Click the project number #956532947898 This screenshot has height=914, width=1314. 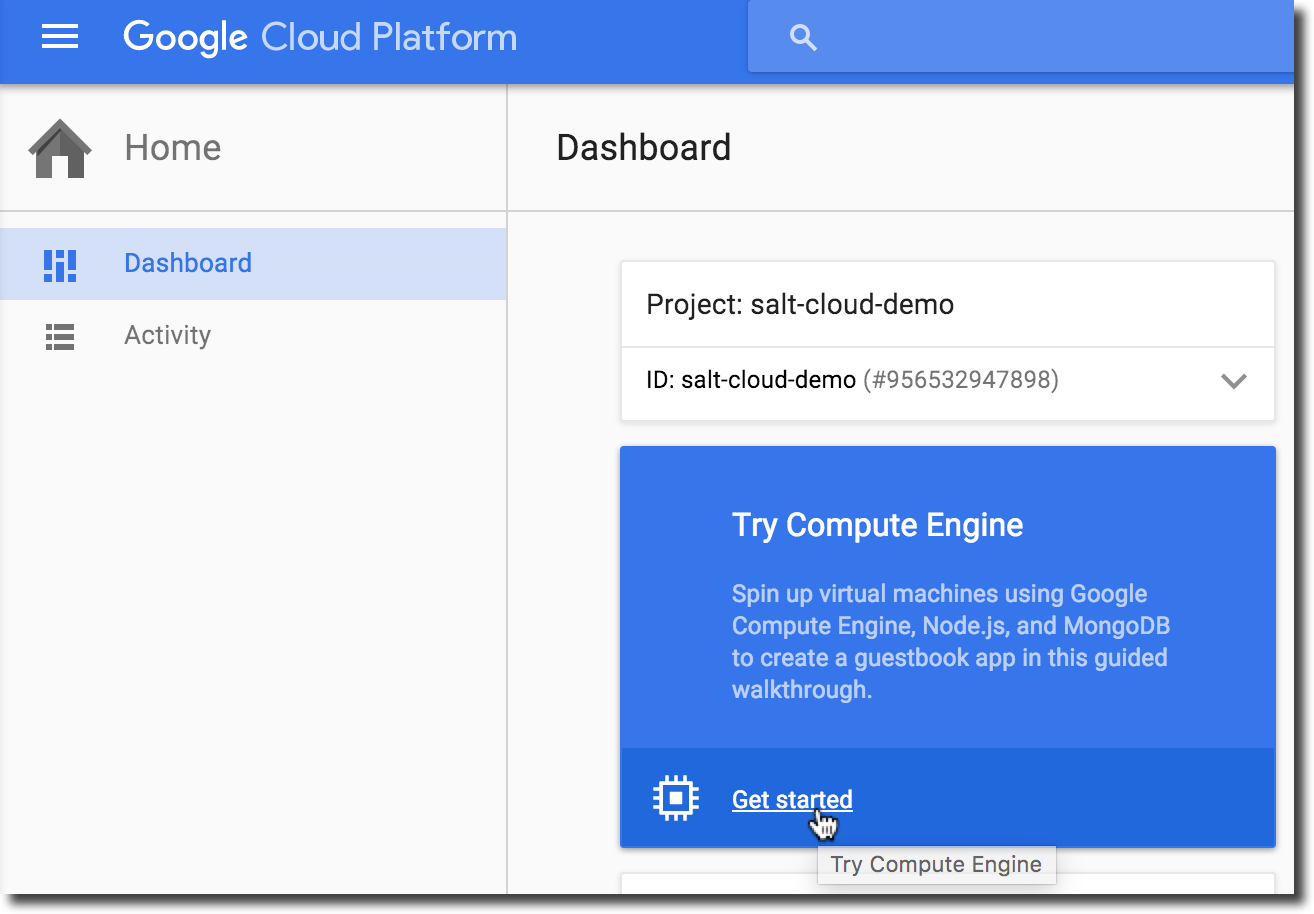[x=960, y=380]
